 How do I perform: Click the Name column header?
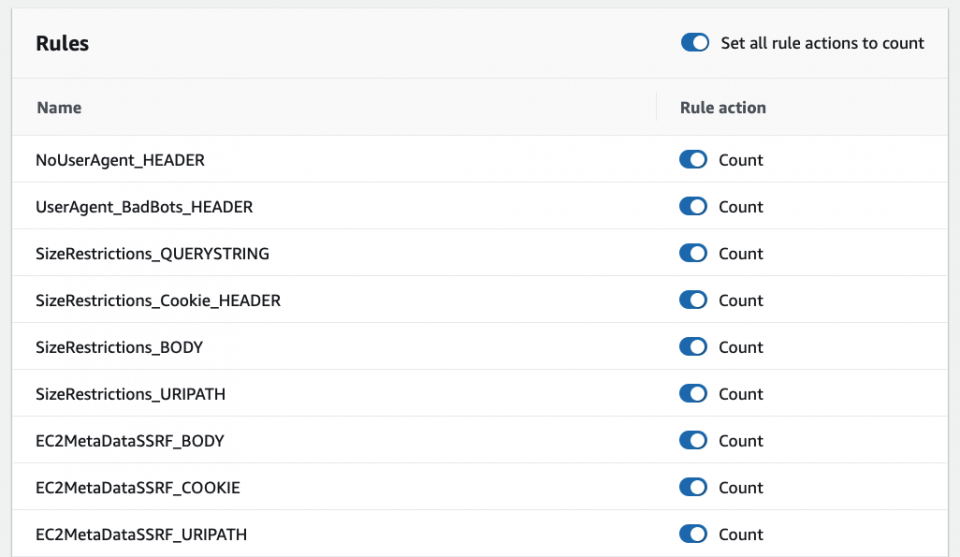(x=59, y=108)
